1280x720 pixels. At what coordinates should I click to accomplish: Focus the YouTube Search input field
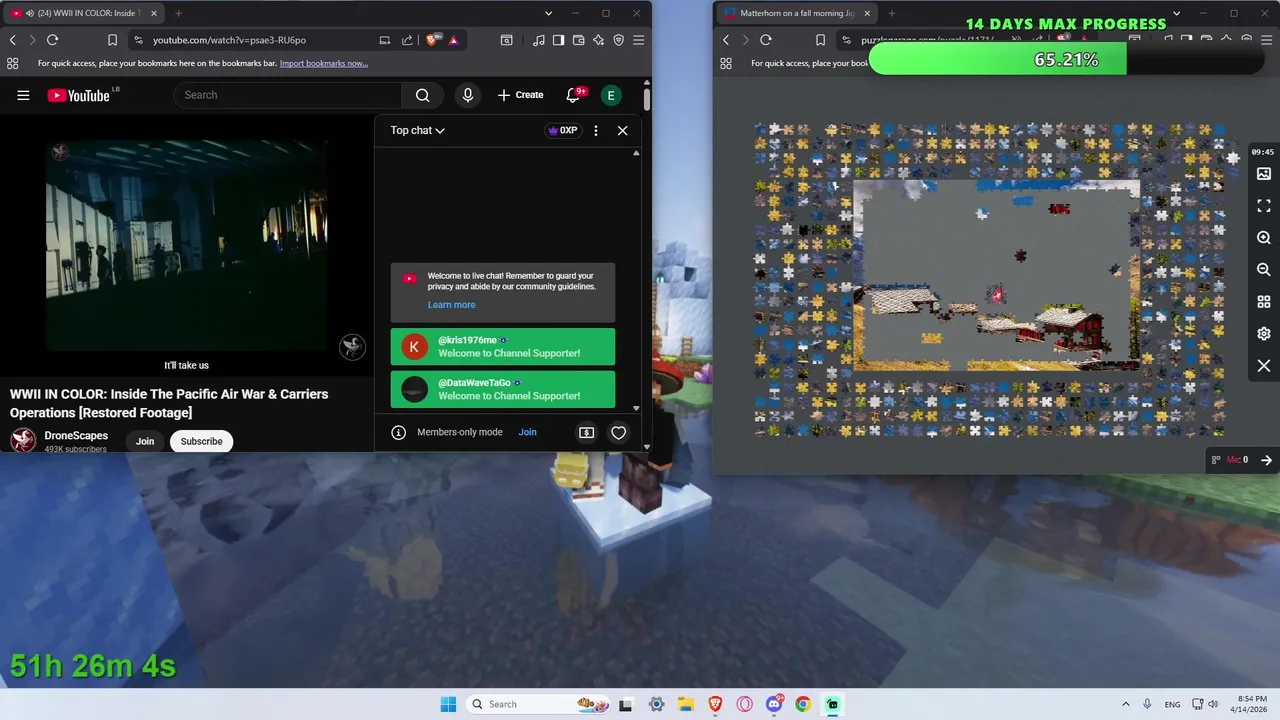pyautogui.click(x=288, y=95)
